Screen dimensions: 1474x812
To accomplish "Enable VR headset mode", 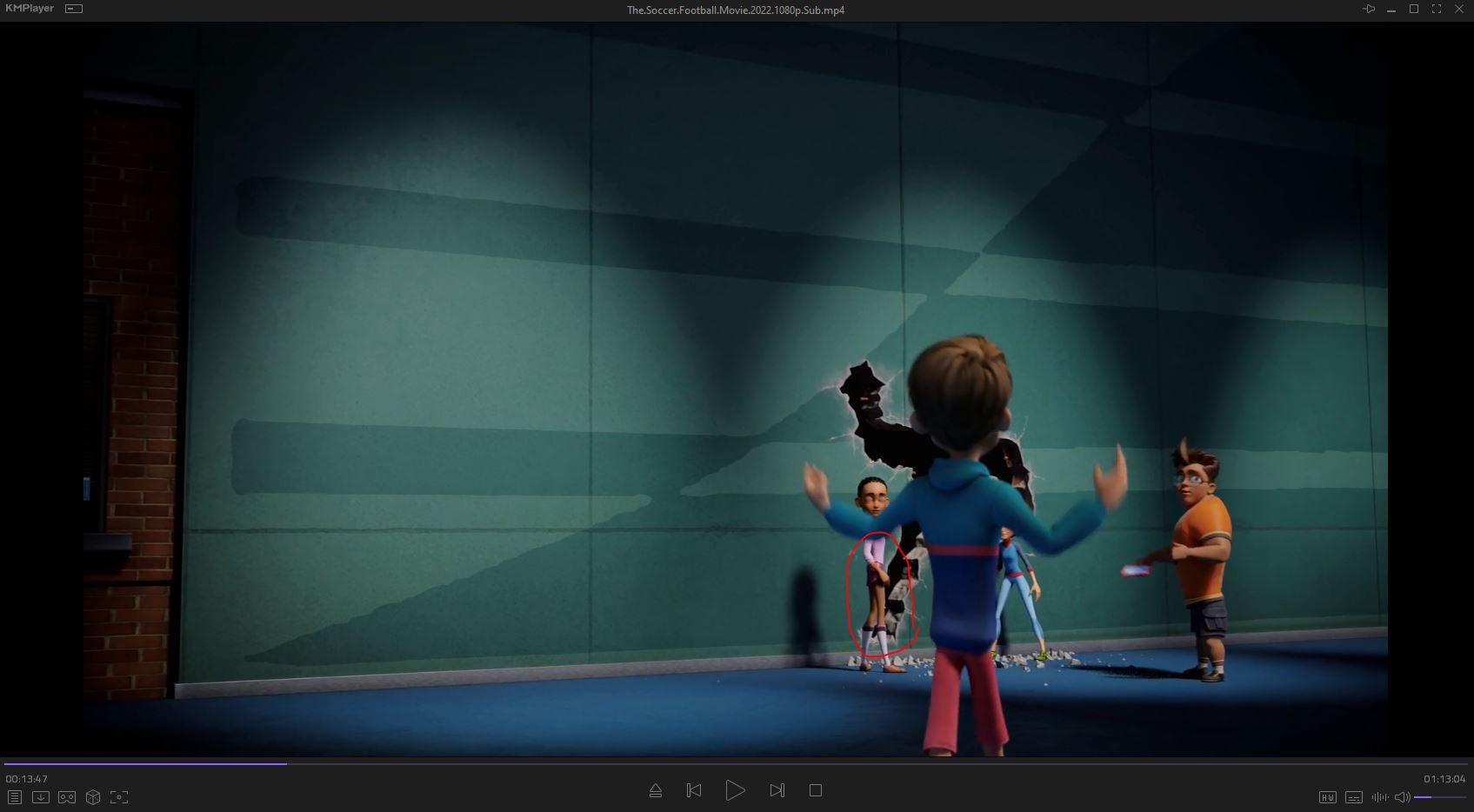I will coord(67,796).
